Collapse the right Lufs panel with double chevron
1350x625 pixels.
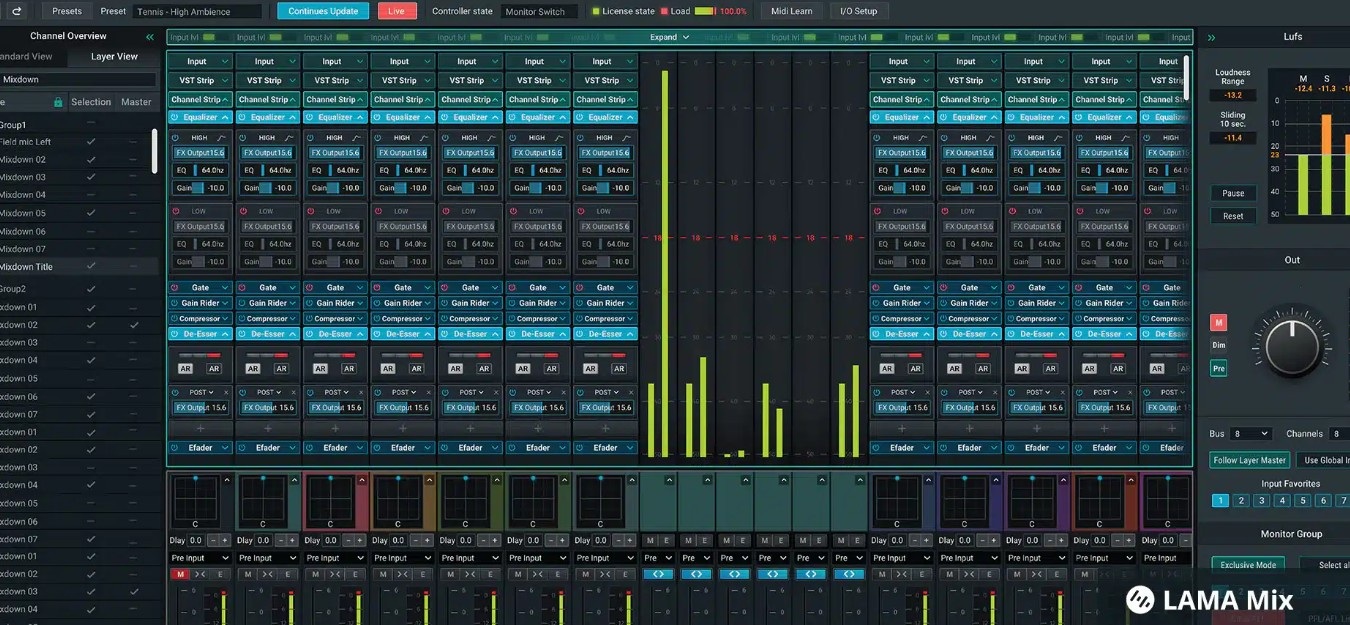click(x=1211, y=37)
